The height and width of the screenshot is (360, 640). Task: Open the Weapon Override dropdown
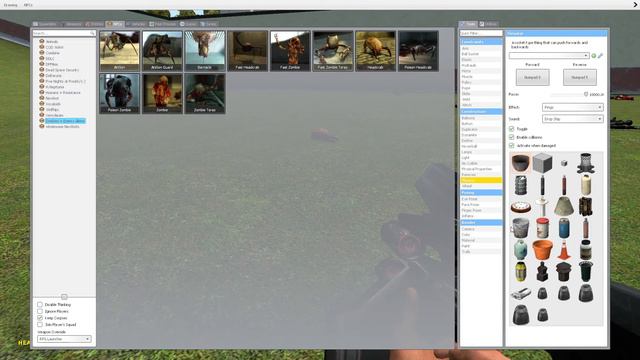tap(64, 339)
